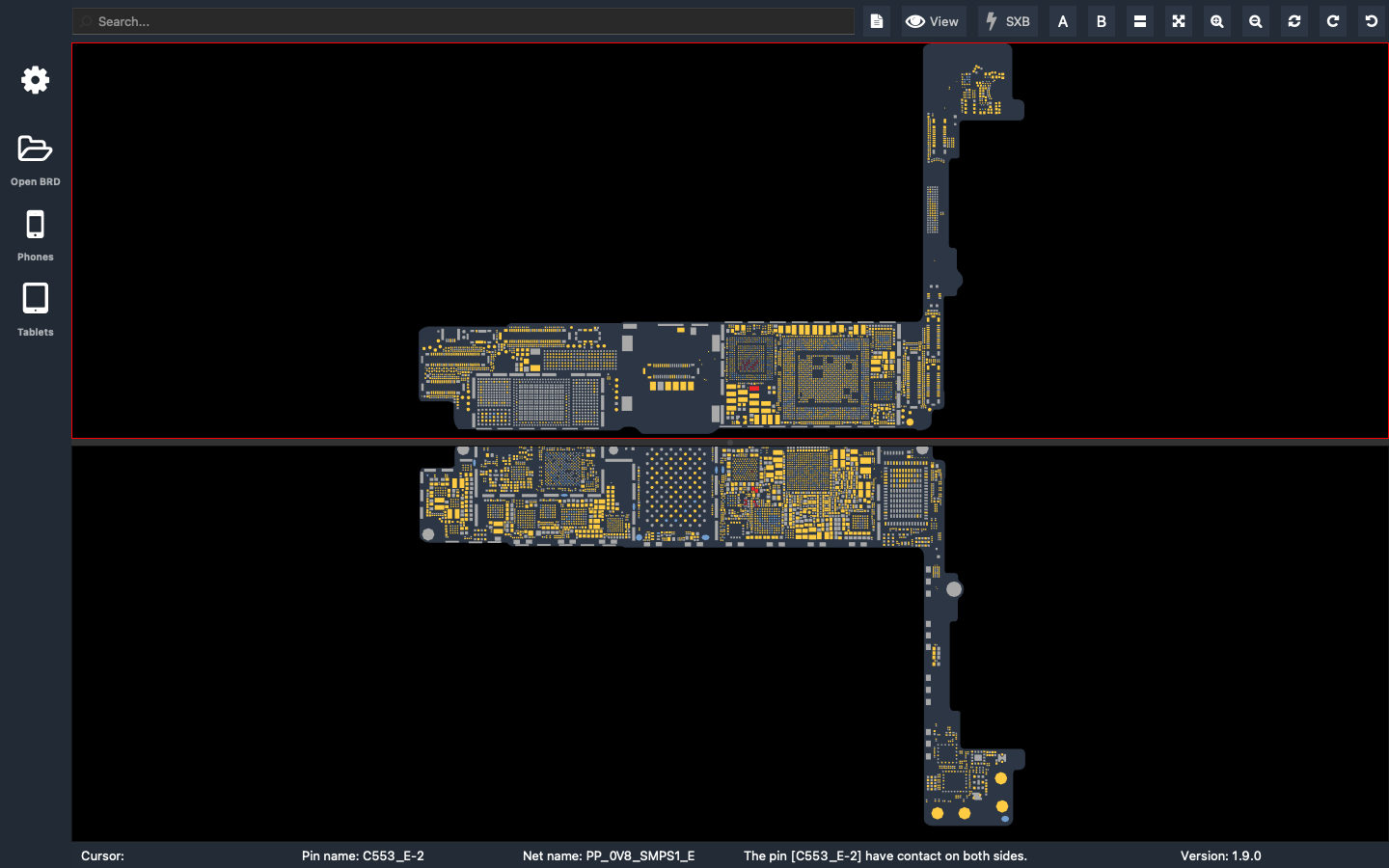Open the View eye menu

click(933, 21)
